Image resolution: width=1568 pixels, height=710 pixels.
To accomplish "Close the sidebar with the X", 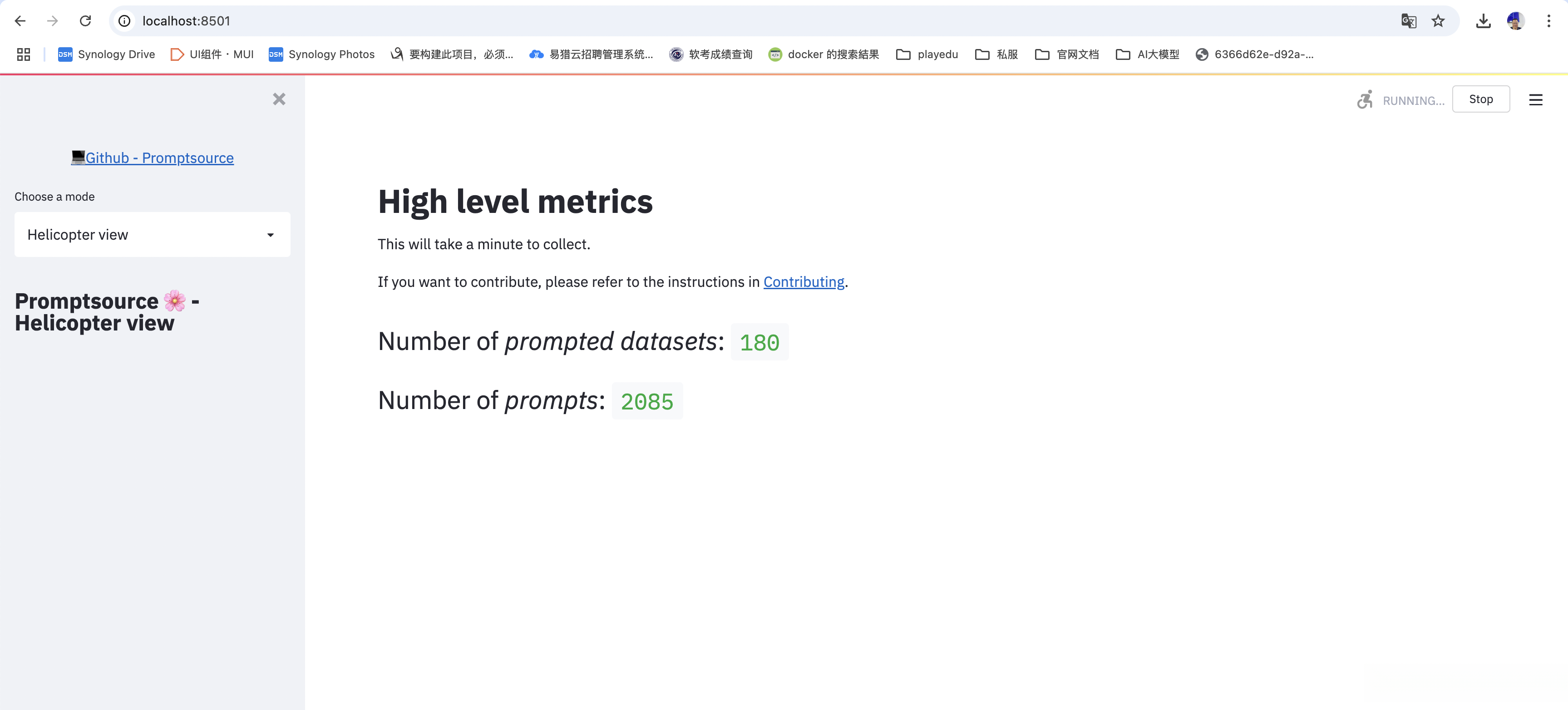I will point(279,99).
